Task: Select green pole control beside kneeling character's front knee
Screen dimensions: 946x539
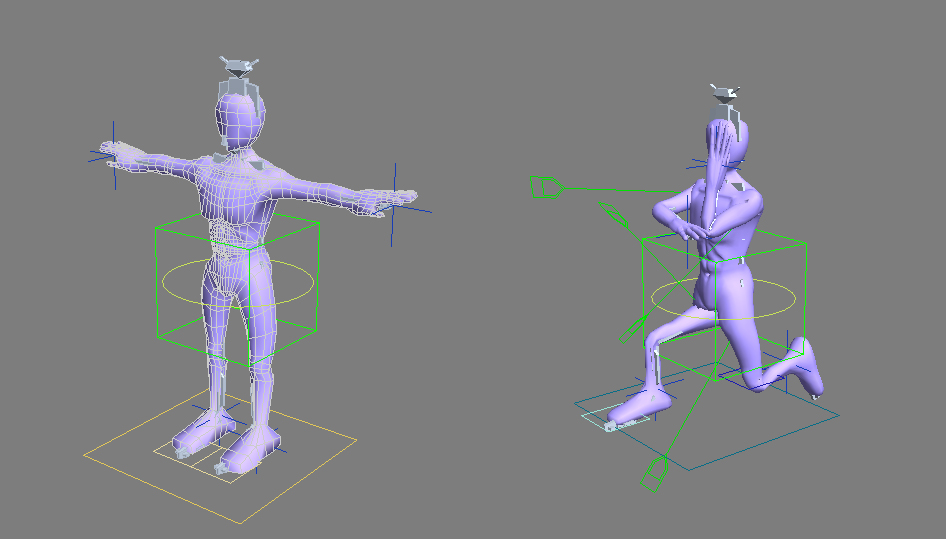Action: pos(634,328)
